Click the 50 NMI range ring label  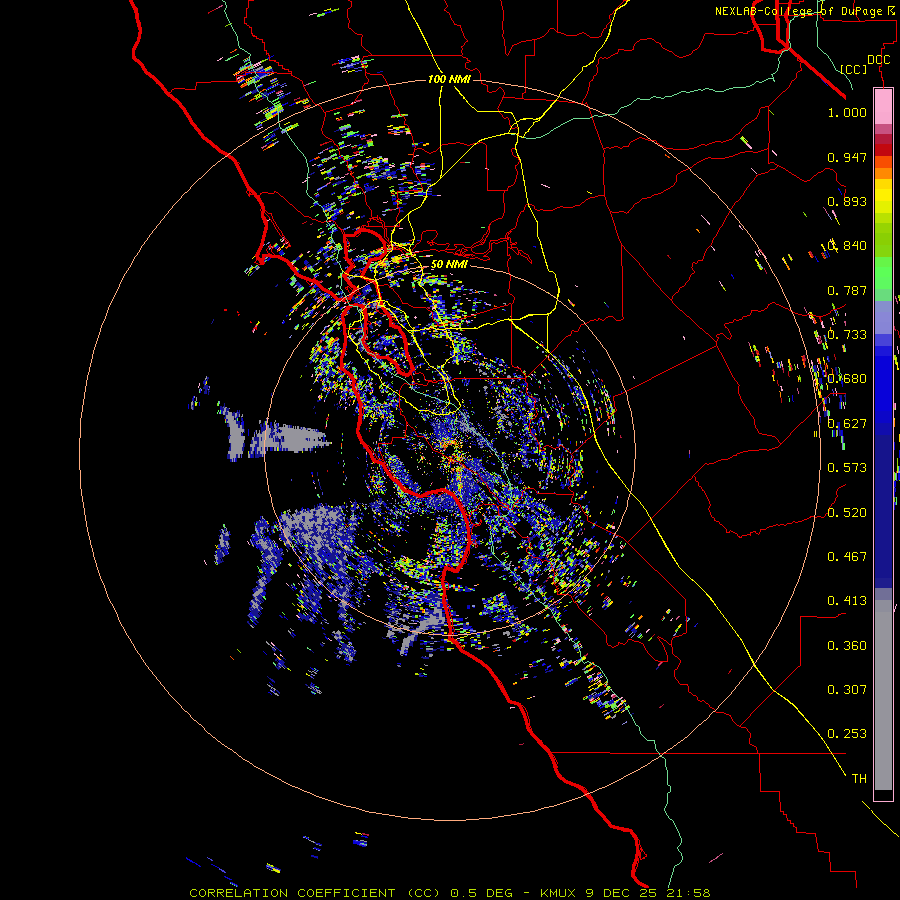[449, 264]
